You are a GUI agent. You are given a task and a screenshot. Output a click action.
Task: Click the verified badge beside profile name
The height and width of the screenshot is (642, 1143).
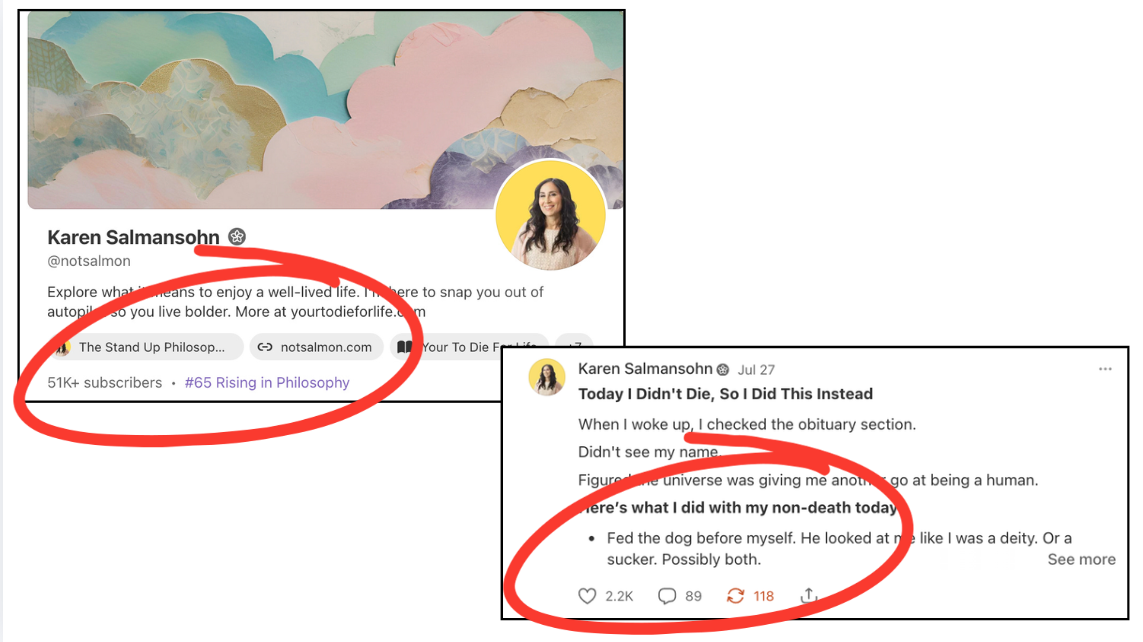(x=237, y=237)
